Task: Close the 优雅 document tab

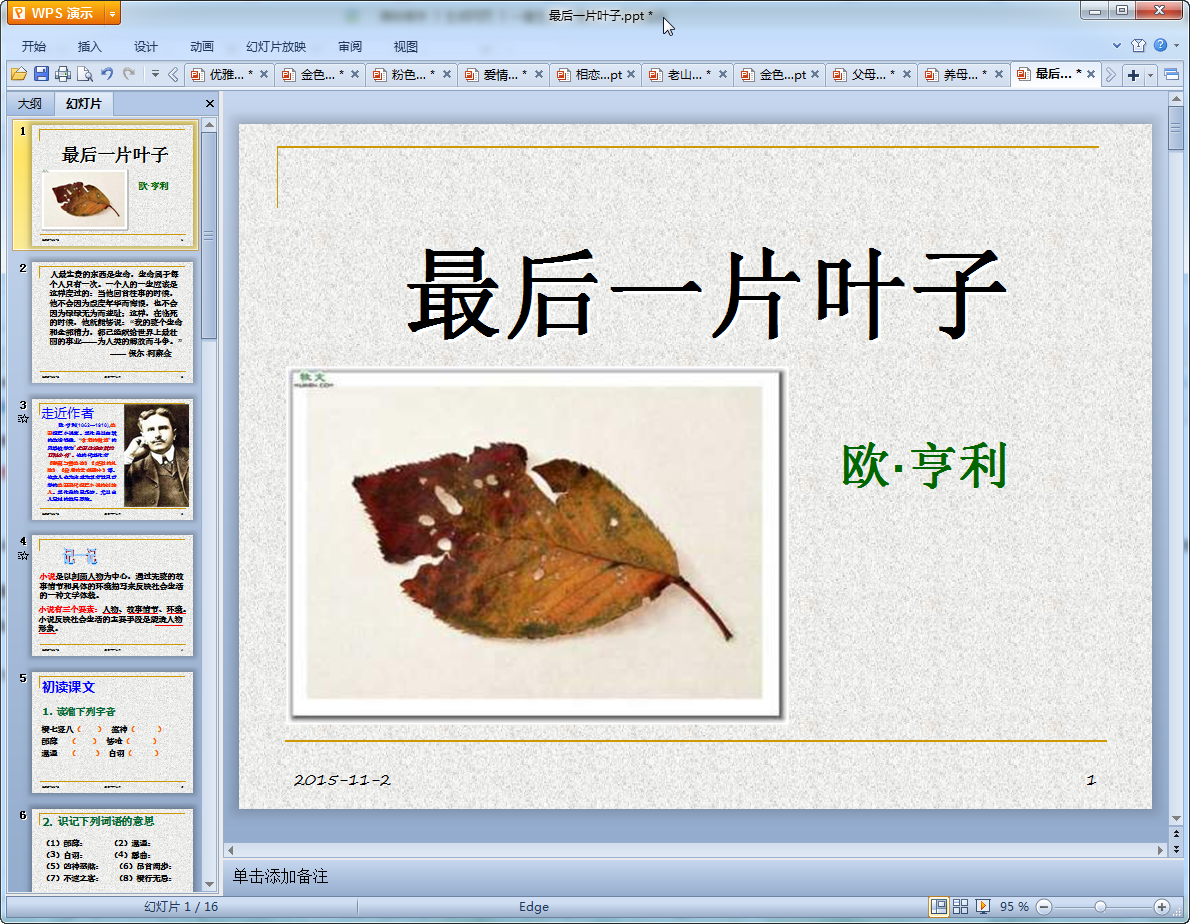Action: coord(263,74)
